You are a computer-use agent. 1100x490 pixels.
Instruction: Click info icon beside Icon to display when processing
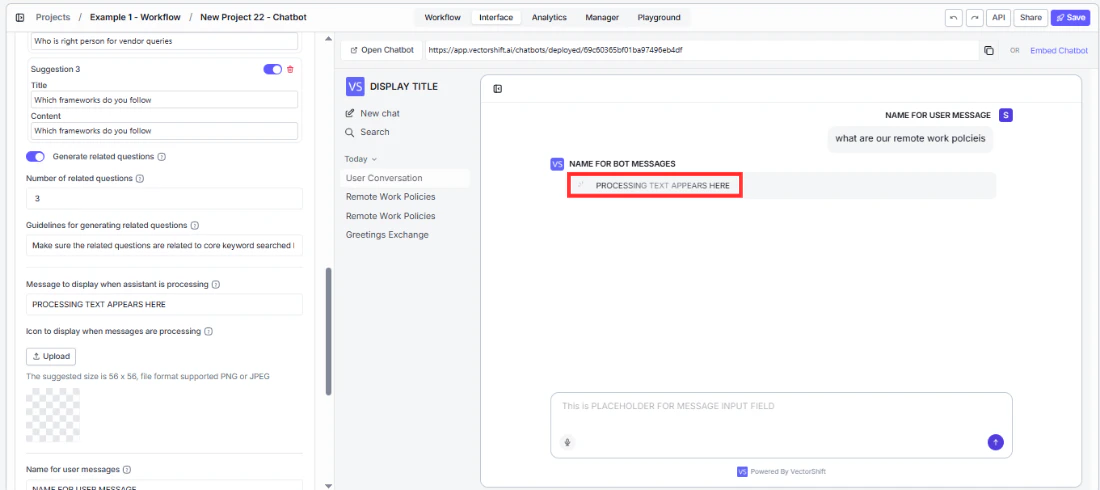click(208, 331)
